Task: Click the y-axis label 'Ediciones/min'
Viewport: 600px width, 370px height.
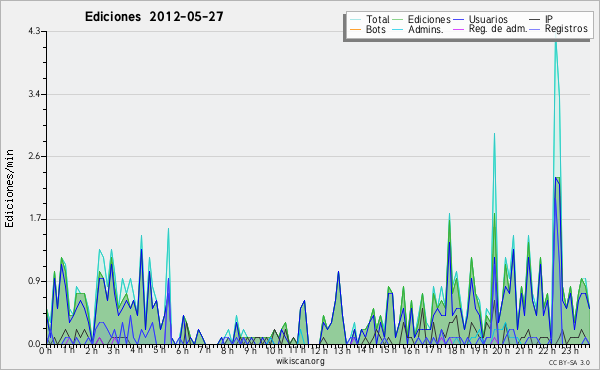Action: 9,188
